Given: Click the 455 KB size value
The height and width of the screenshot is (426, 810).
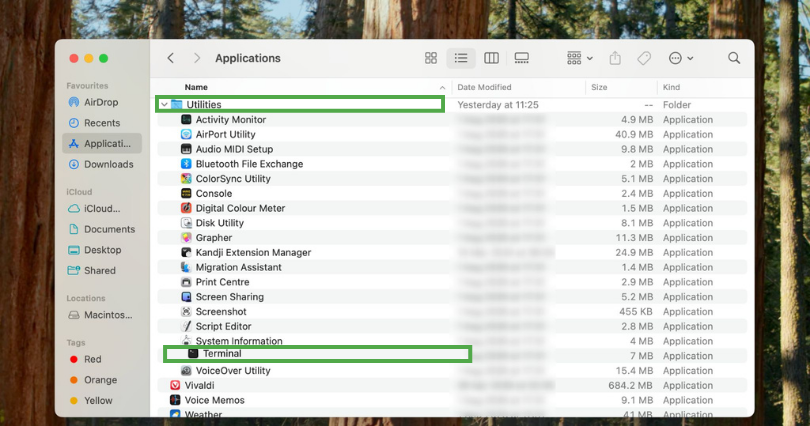Looking at the screenshot, I should 636,312.
